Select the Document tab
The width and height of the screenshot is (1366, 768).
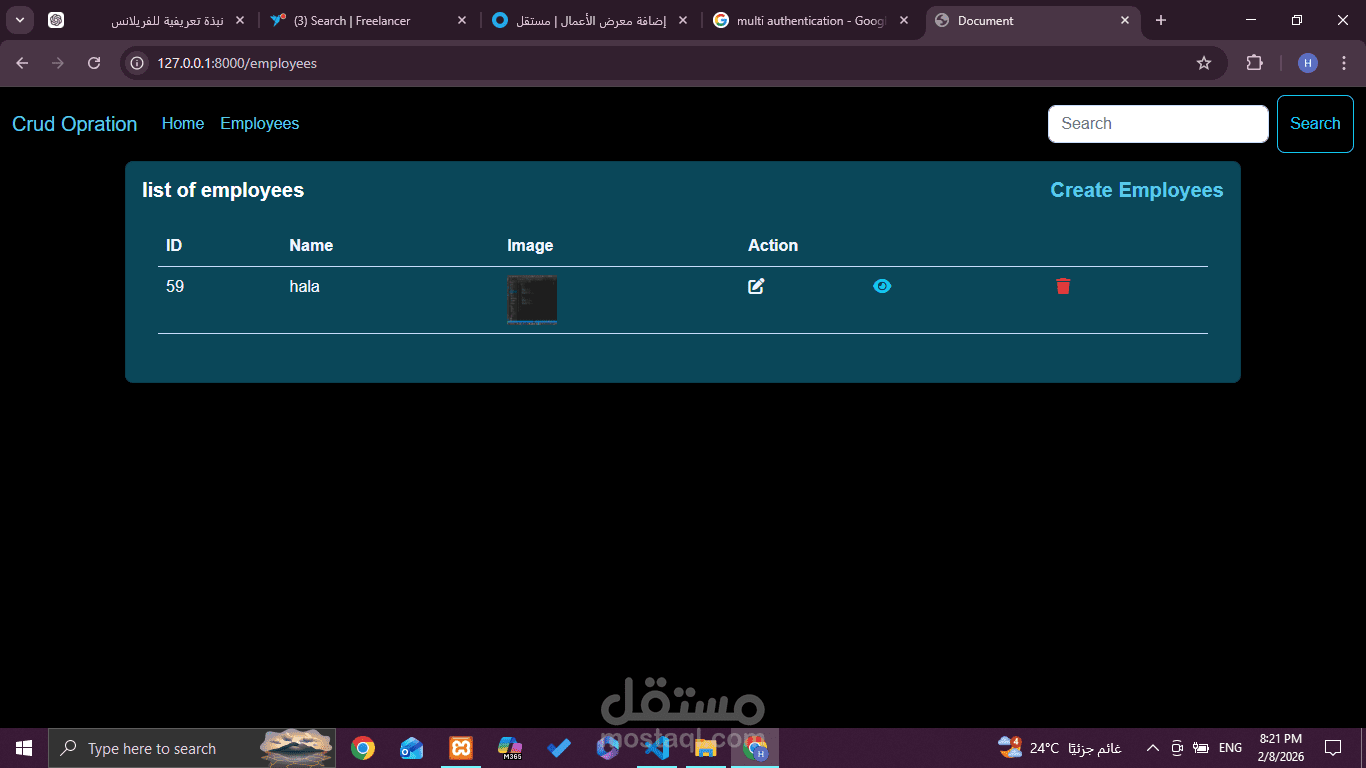(x=1032, y=21)
